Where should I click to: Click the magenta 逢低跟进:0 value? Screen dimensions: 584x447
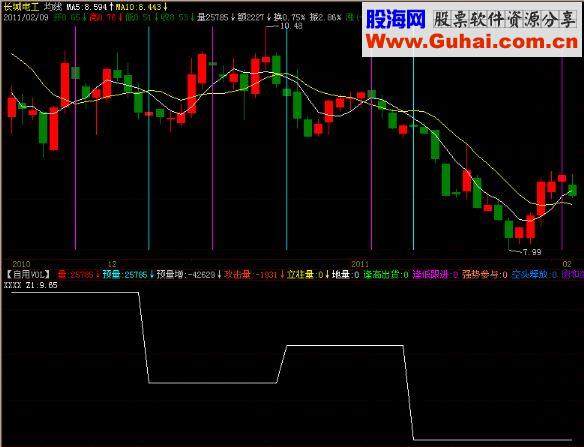click(436, 275)
